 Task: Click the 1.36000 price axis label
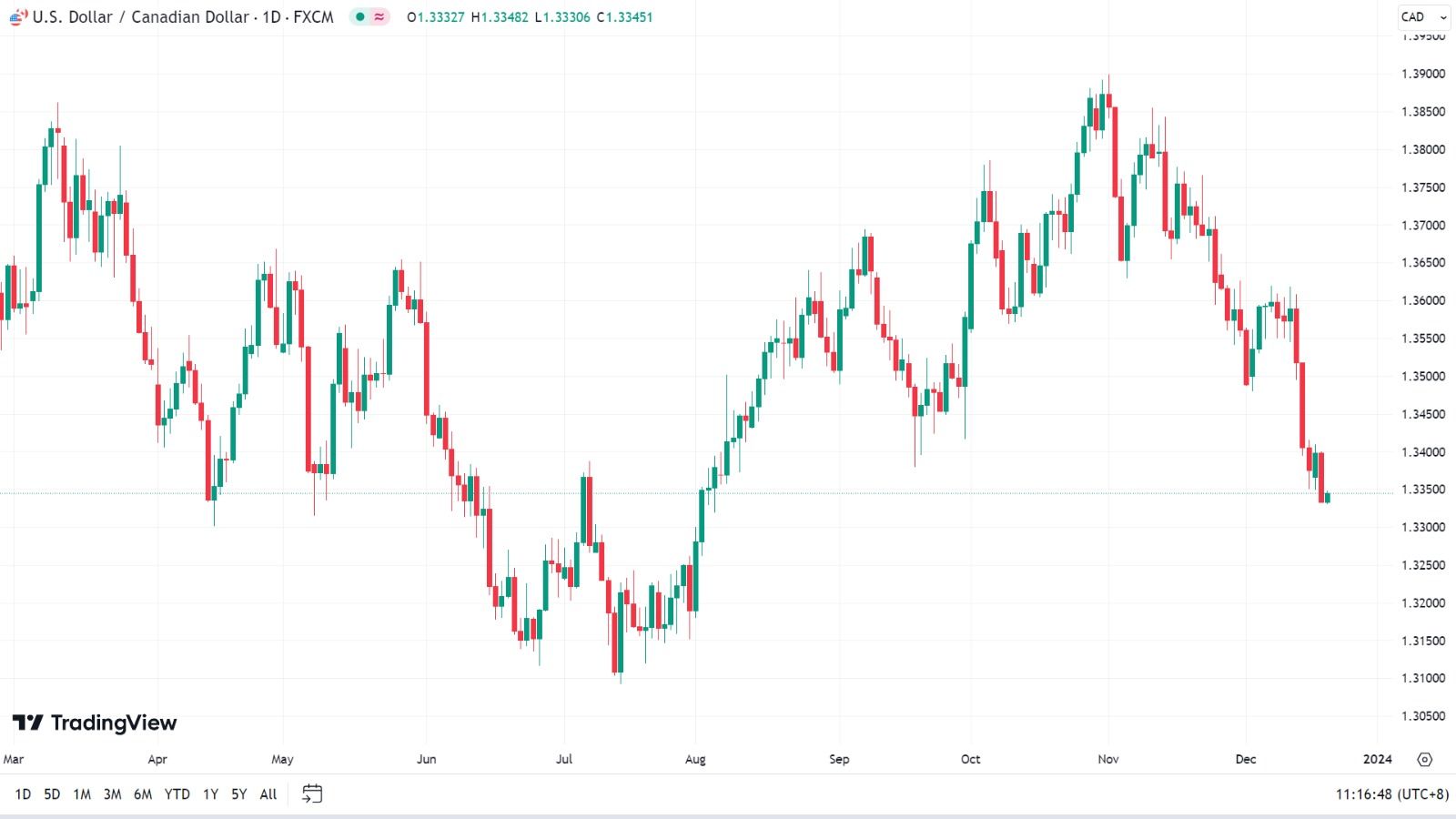[1423, 300]
